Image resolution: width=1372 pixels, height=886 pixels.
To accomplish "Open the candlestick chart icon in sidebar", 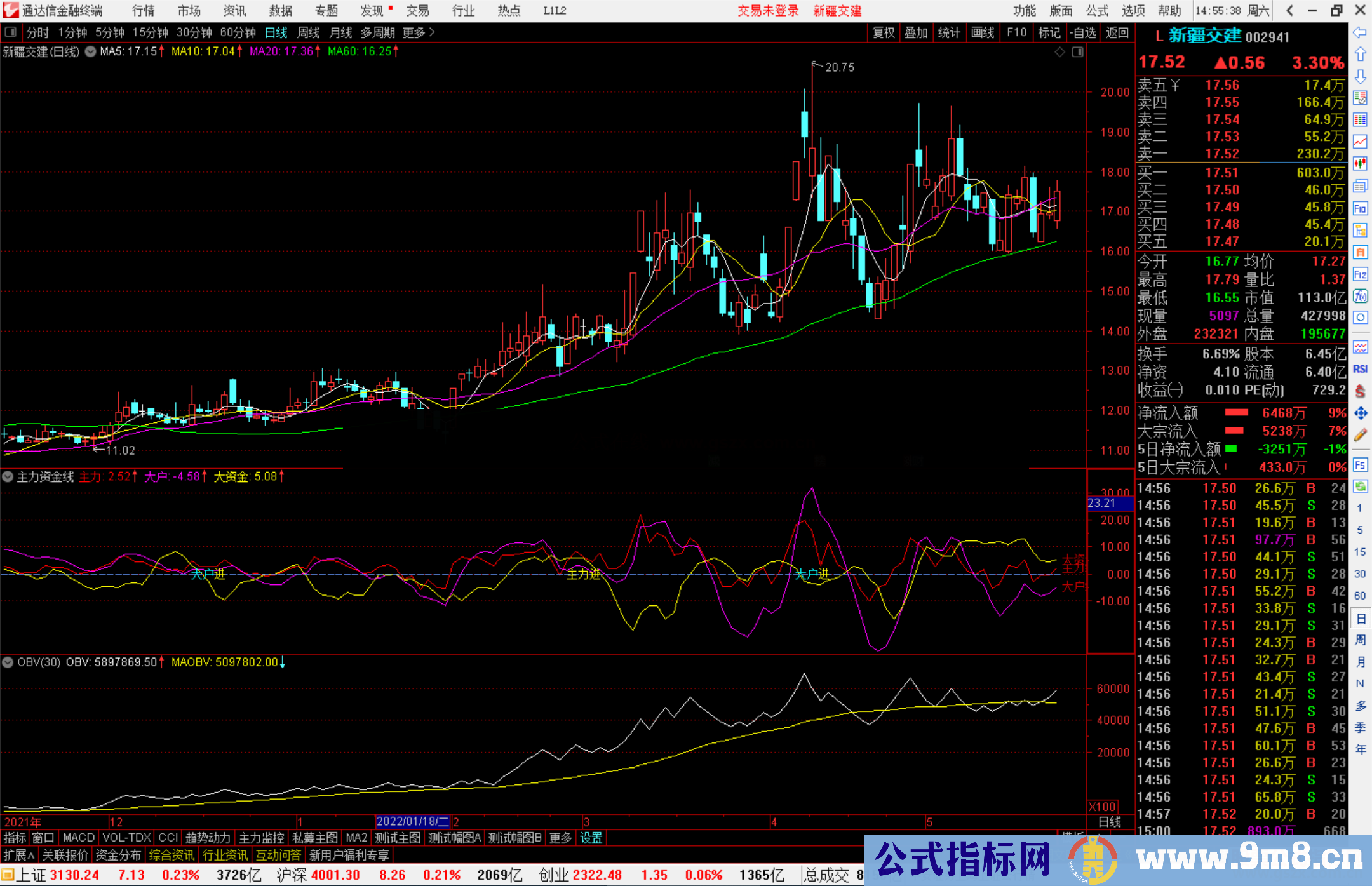I will point(1360,164).
